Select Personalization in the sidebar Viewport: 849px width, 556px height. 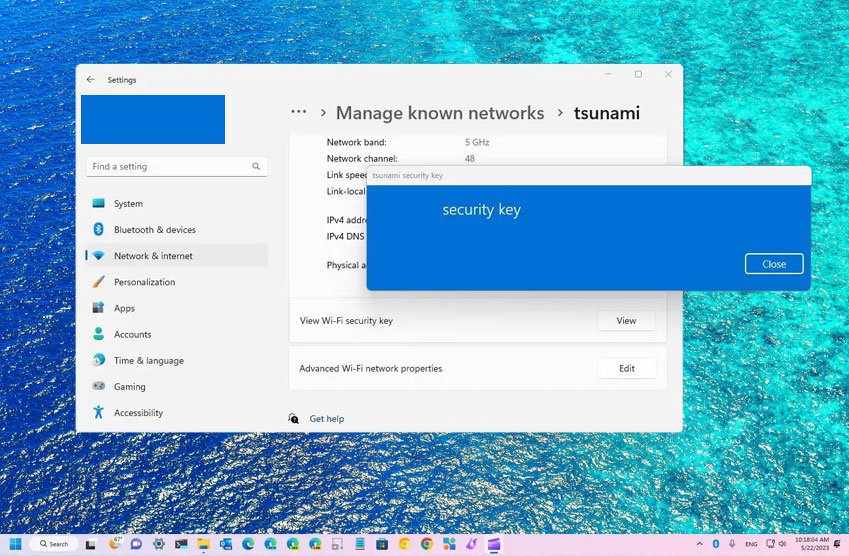click(144, 282)
